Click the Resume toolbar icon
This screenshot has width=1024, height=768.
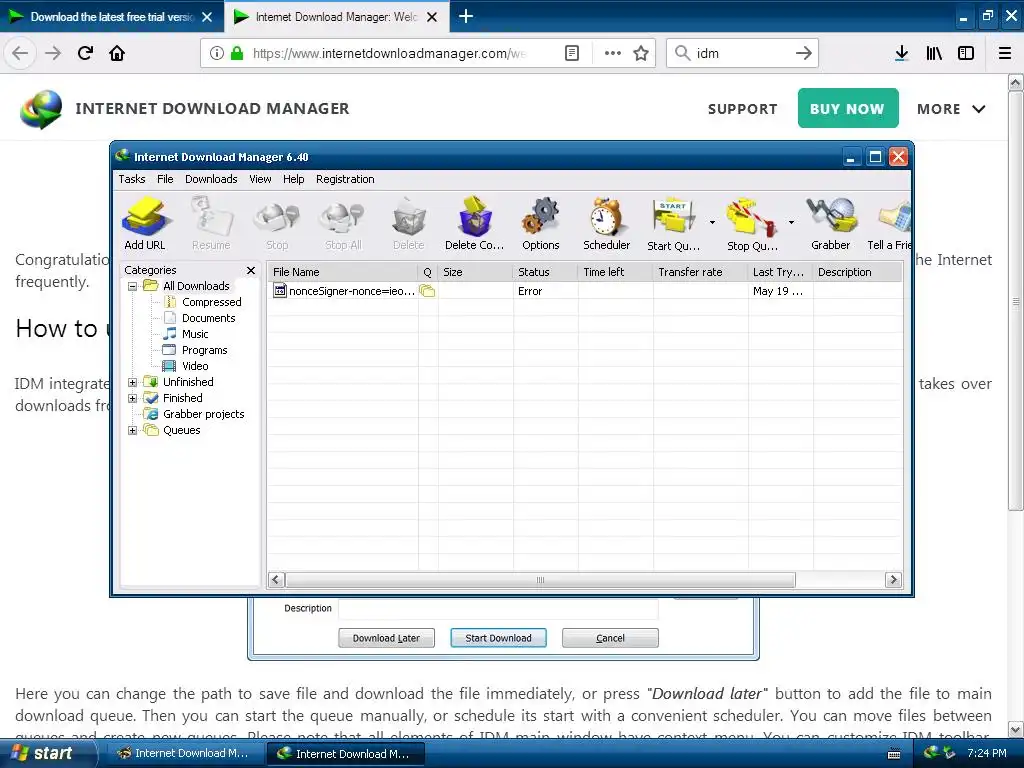[x=211, y=223]
